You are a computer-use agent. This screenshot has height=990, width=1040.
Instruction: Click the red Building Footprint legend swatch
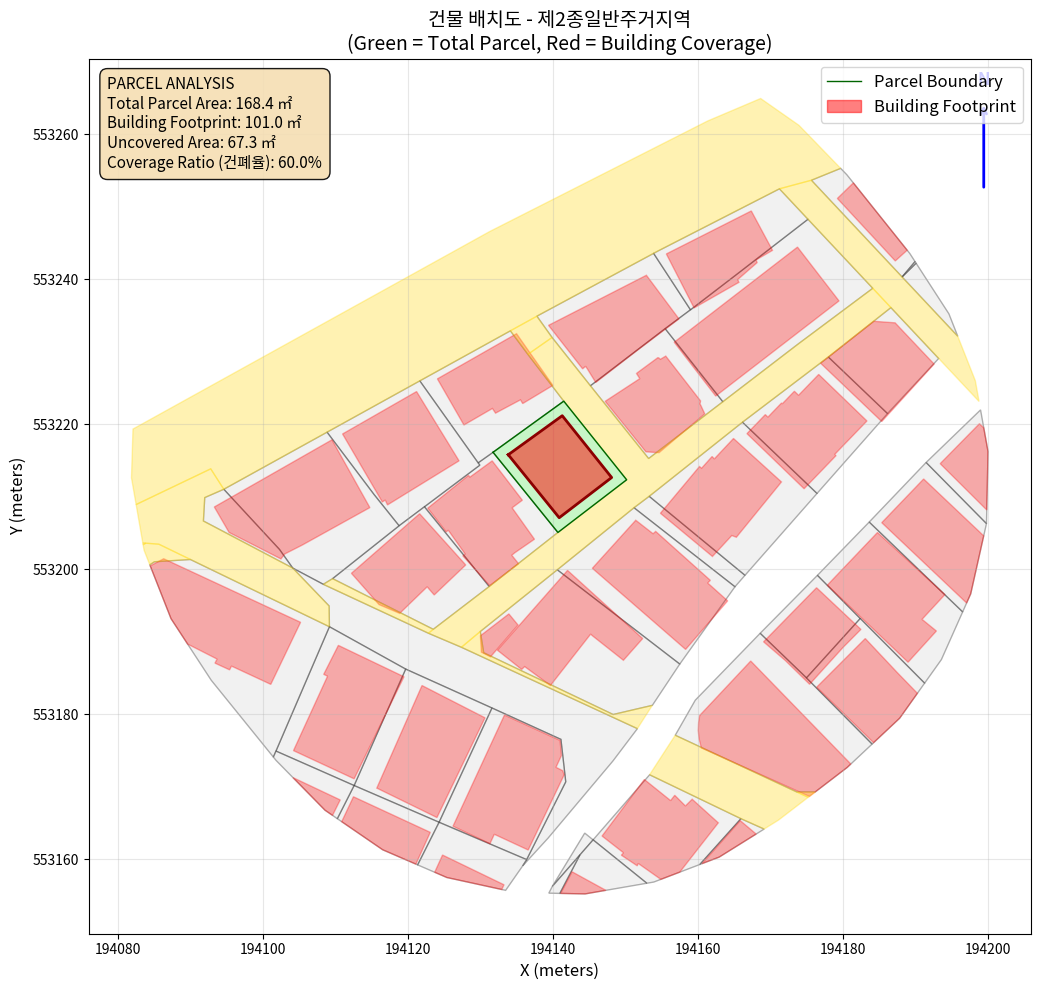click(845, 106)
